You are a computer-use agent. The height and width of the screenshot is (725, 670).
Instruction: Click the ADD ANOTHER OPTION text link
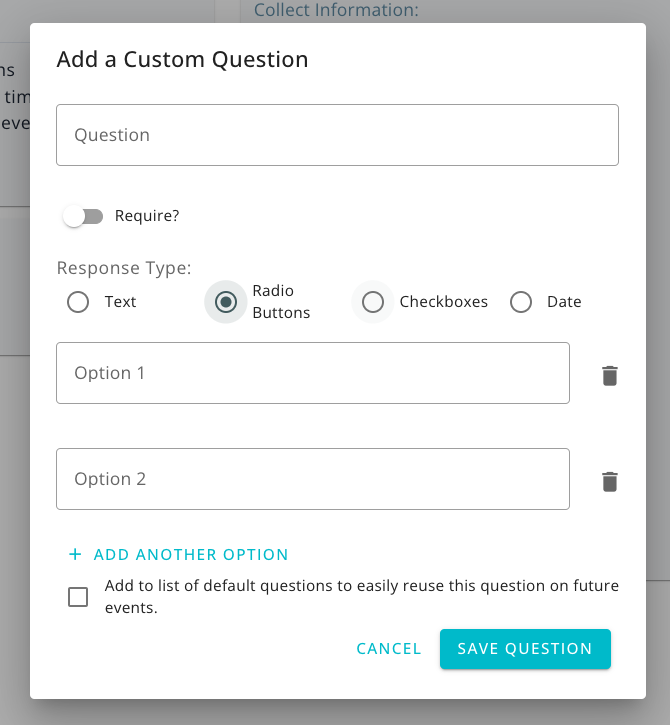(x=191, y=554)
